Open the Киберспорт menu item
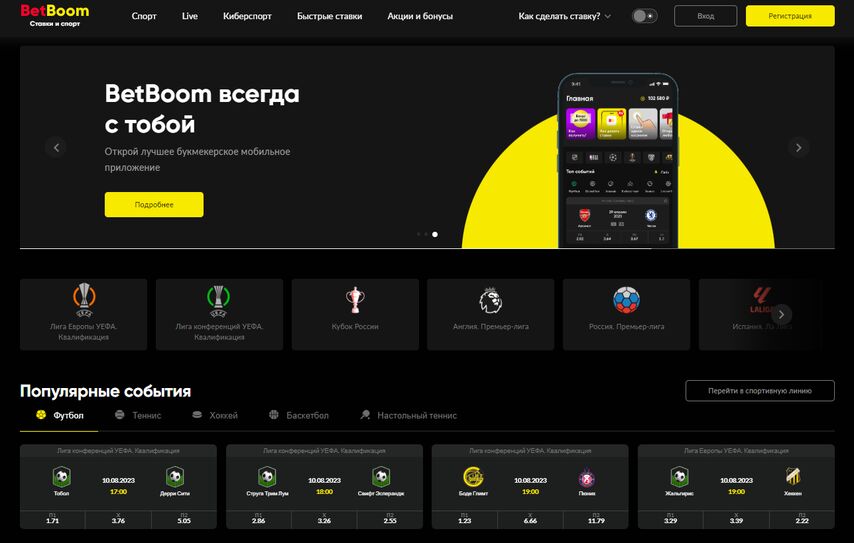 [x=247, y=16]
